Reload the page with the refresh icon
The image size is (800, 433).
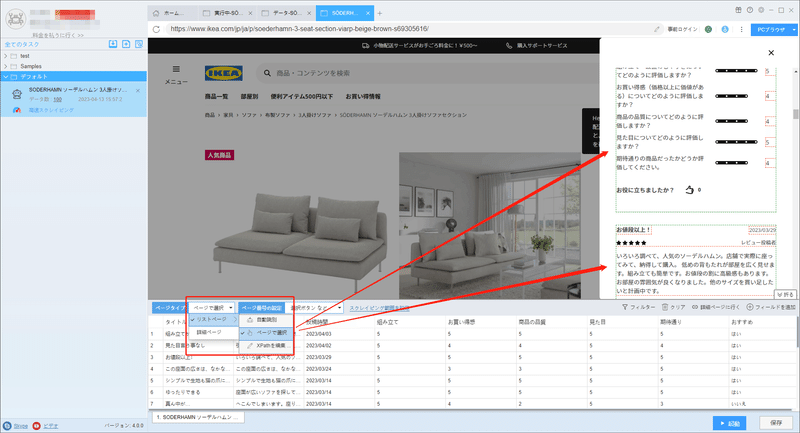click(157, 29)
